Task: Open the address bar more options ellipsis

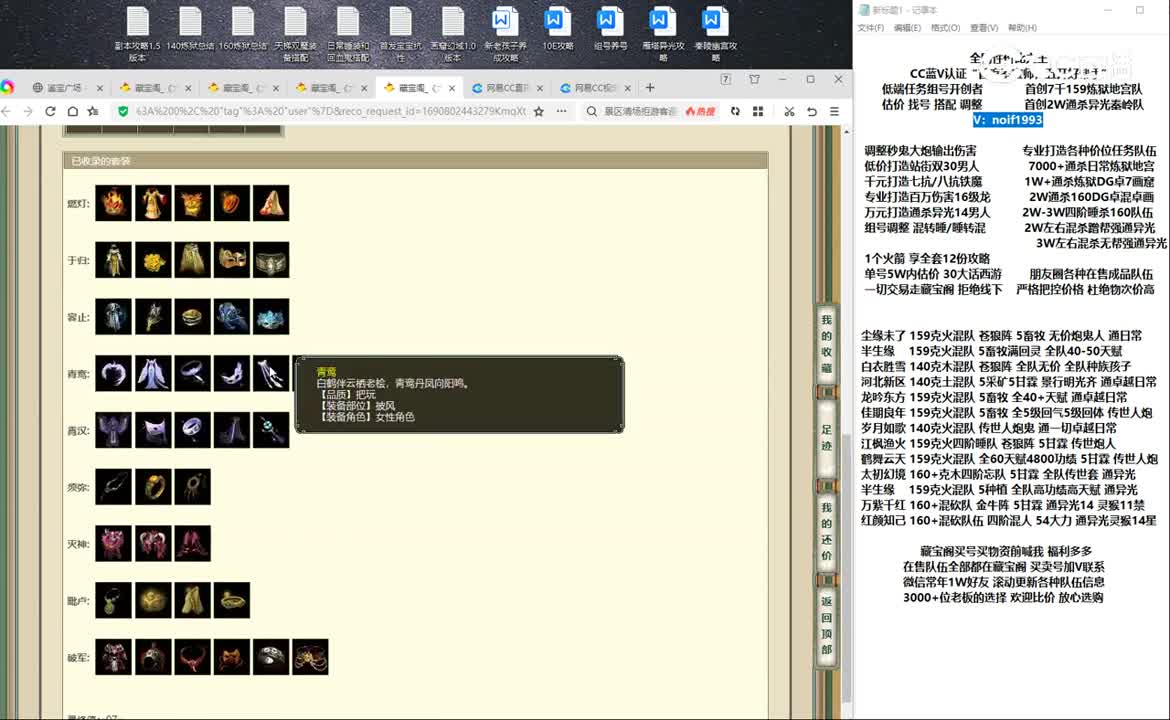Action: coord(561,111)
